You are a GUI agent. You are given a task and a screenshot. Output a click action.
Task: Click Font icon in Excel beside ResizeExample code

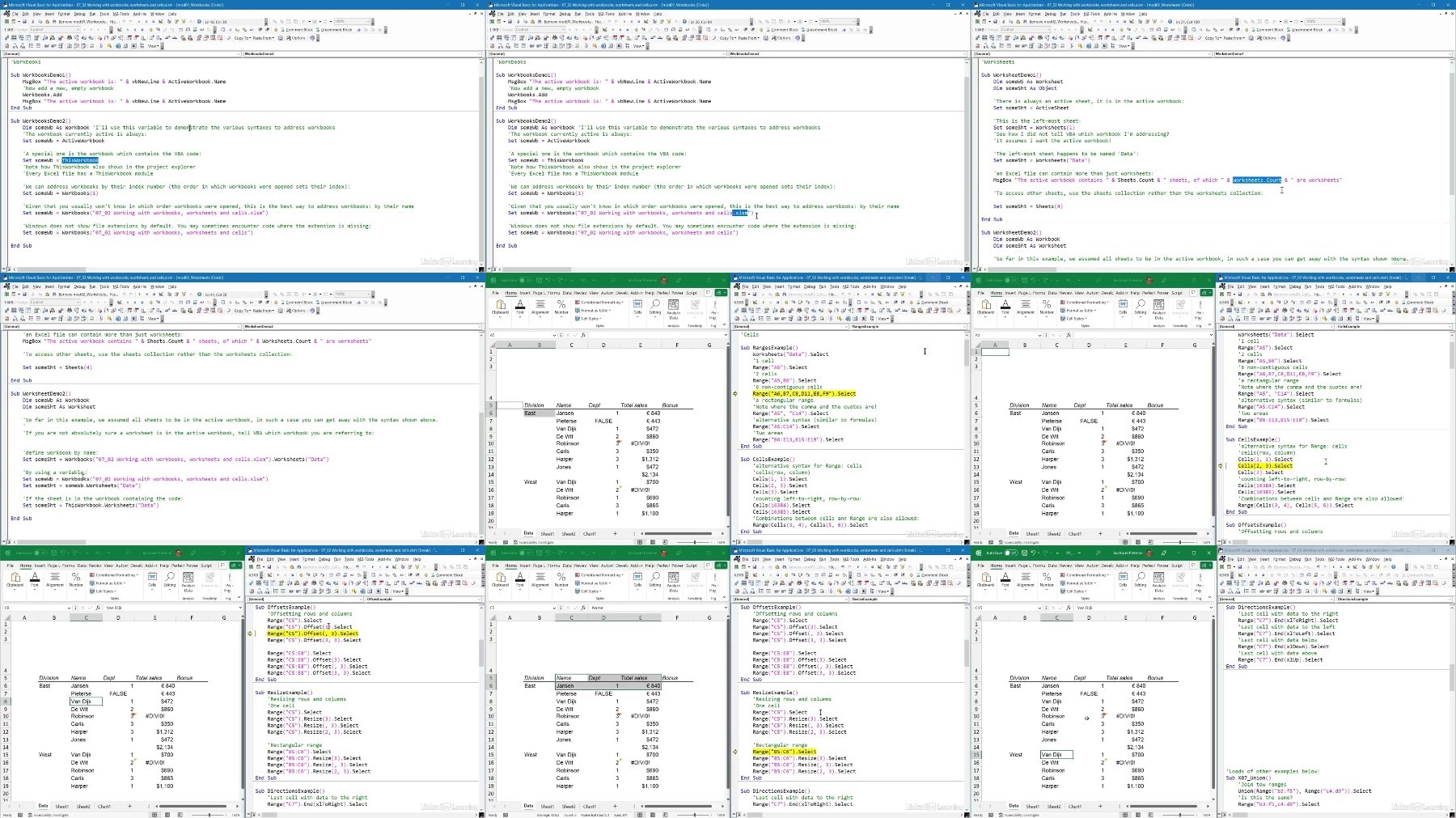pos(520,577)
